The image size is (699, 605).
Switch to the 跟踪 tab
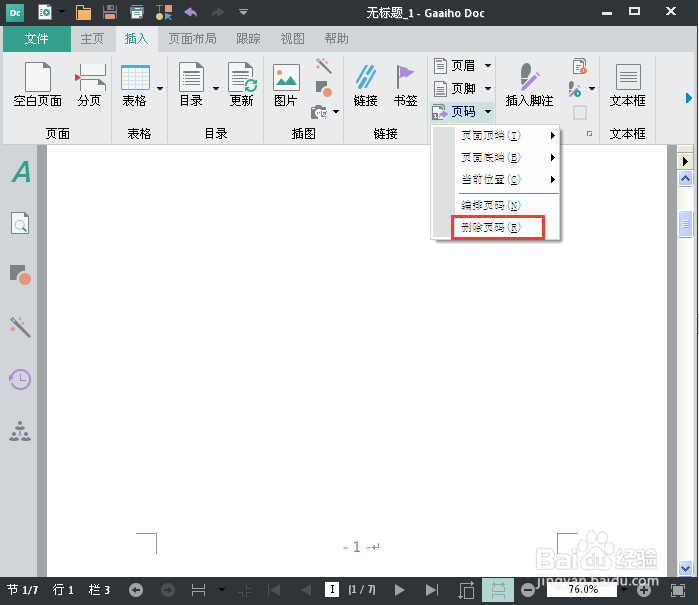pyautogui.click(x=248, y=39)
